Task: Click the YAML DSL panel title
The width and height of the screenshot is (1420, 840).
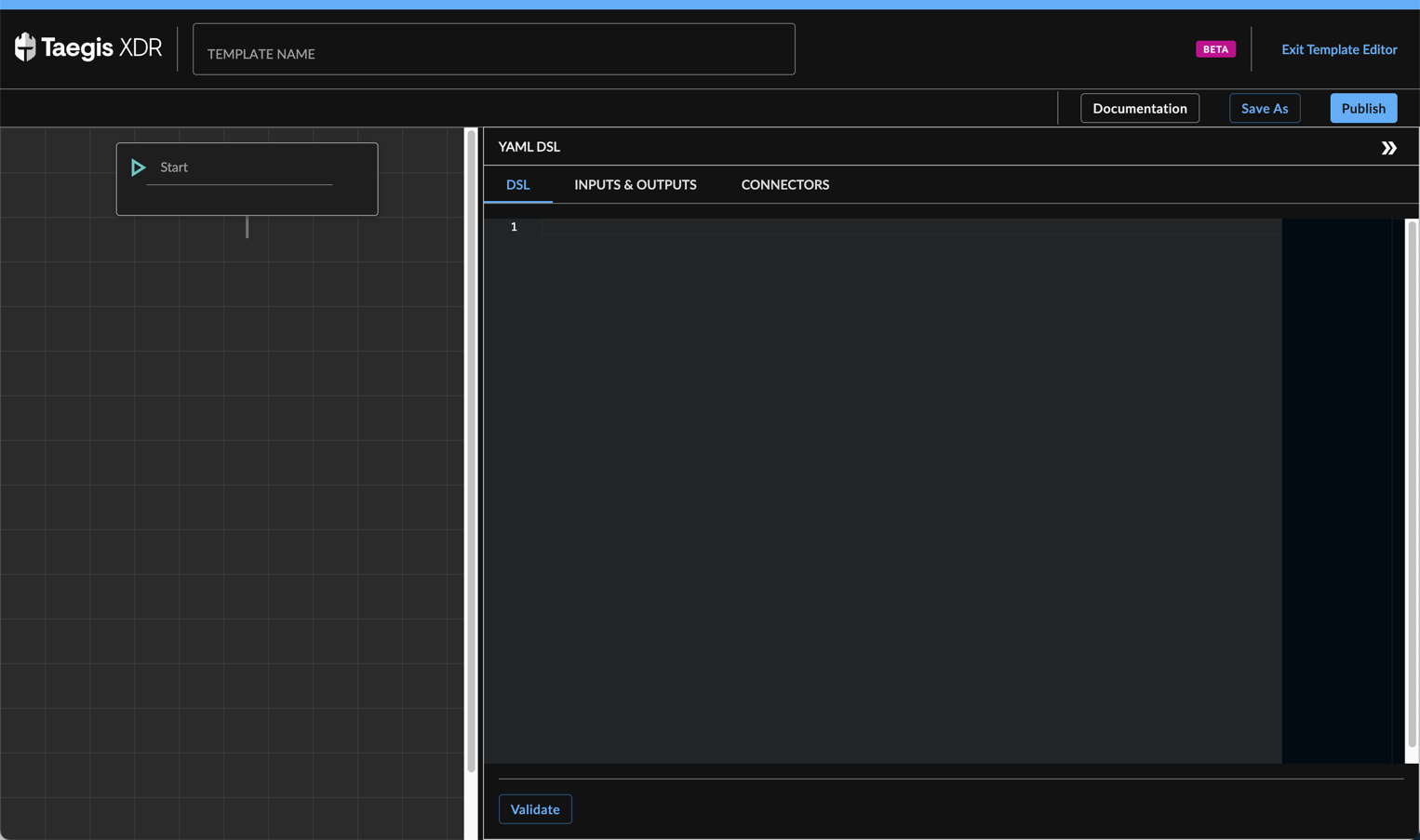Action: [x=529, y=147]
